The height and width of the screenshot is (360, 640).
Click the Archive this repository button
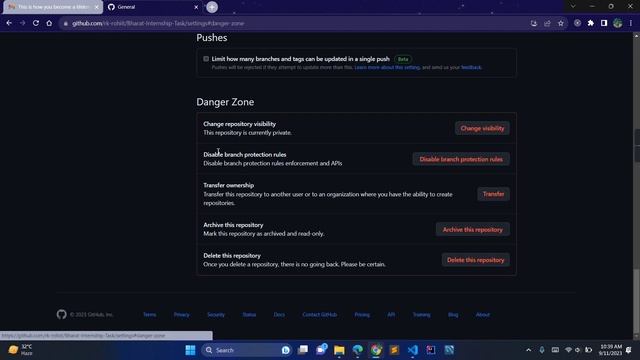[x=473, y=229]
